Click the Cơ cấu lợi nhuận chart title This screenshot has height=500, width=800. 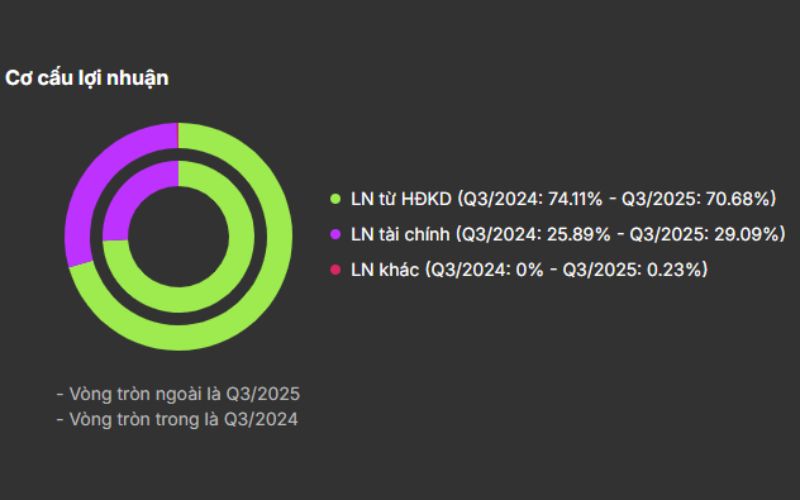click(87, 79)
